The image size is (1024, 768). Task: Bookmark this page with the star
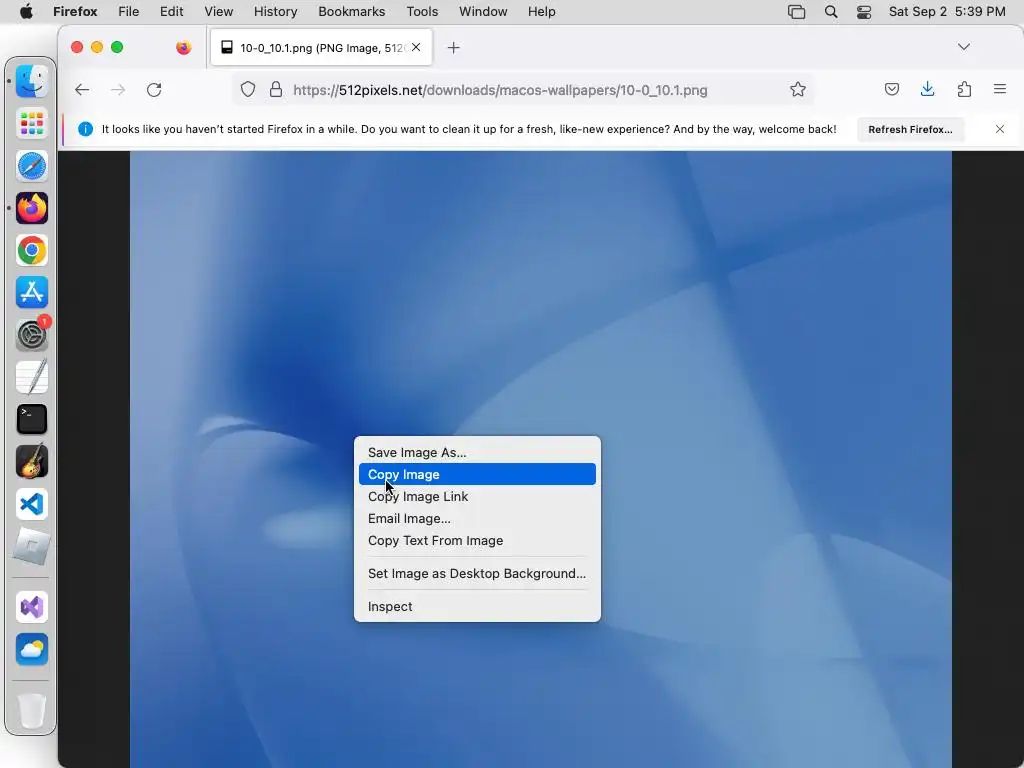click(797, 89)
